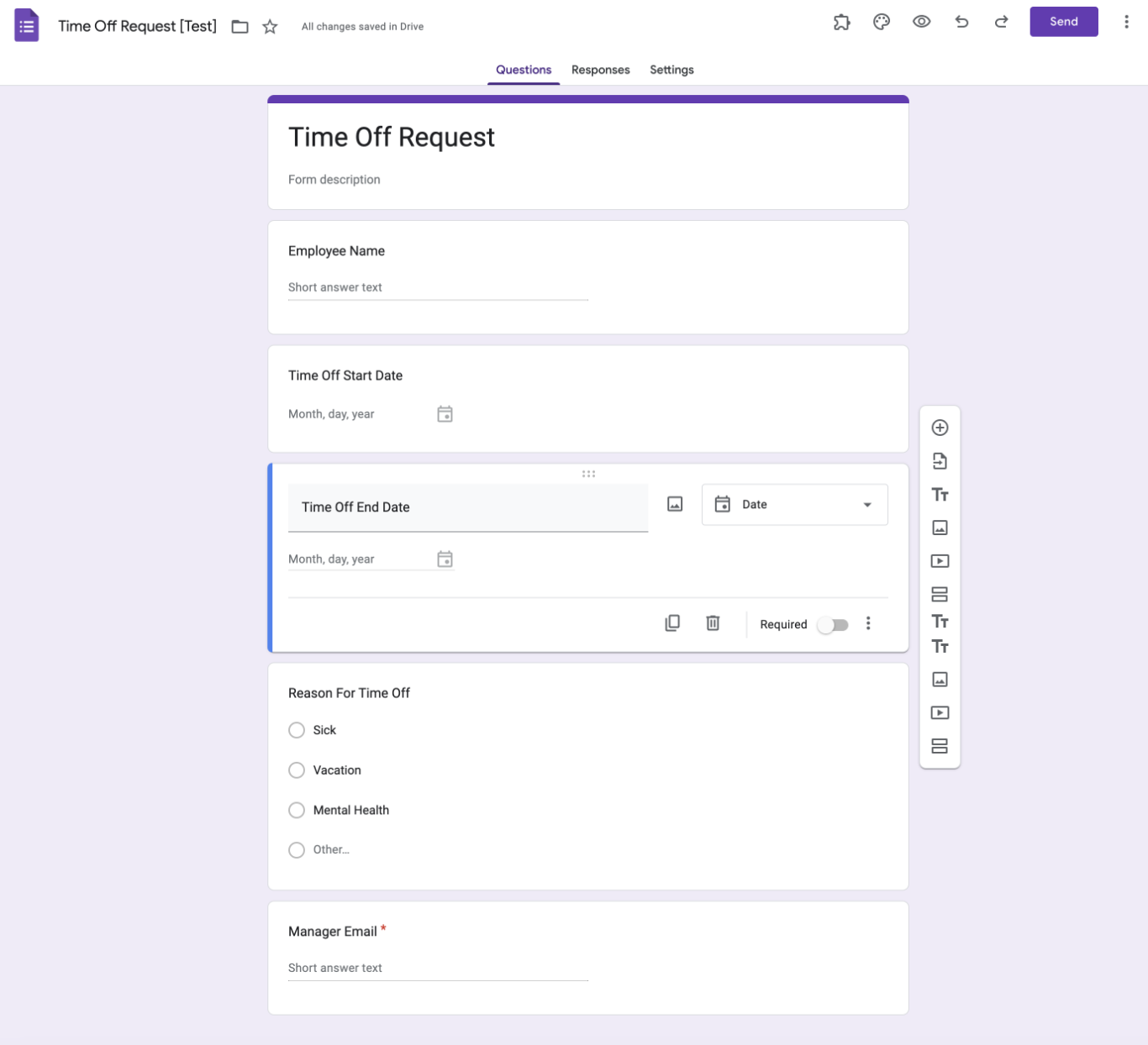Click the import questions icon

(940, 461)
